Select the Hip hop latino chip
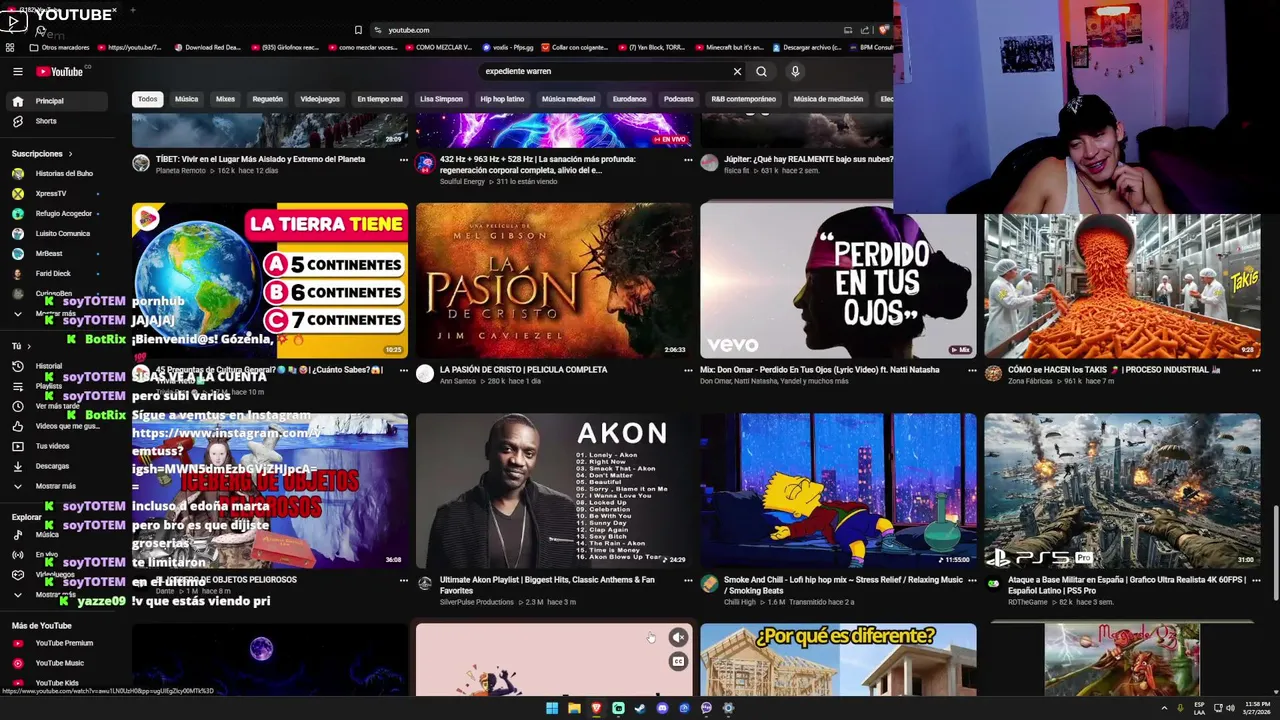1280x720 pixels. click(502, 99)
